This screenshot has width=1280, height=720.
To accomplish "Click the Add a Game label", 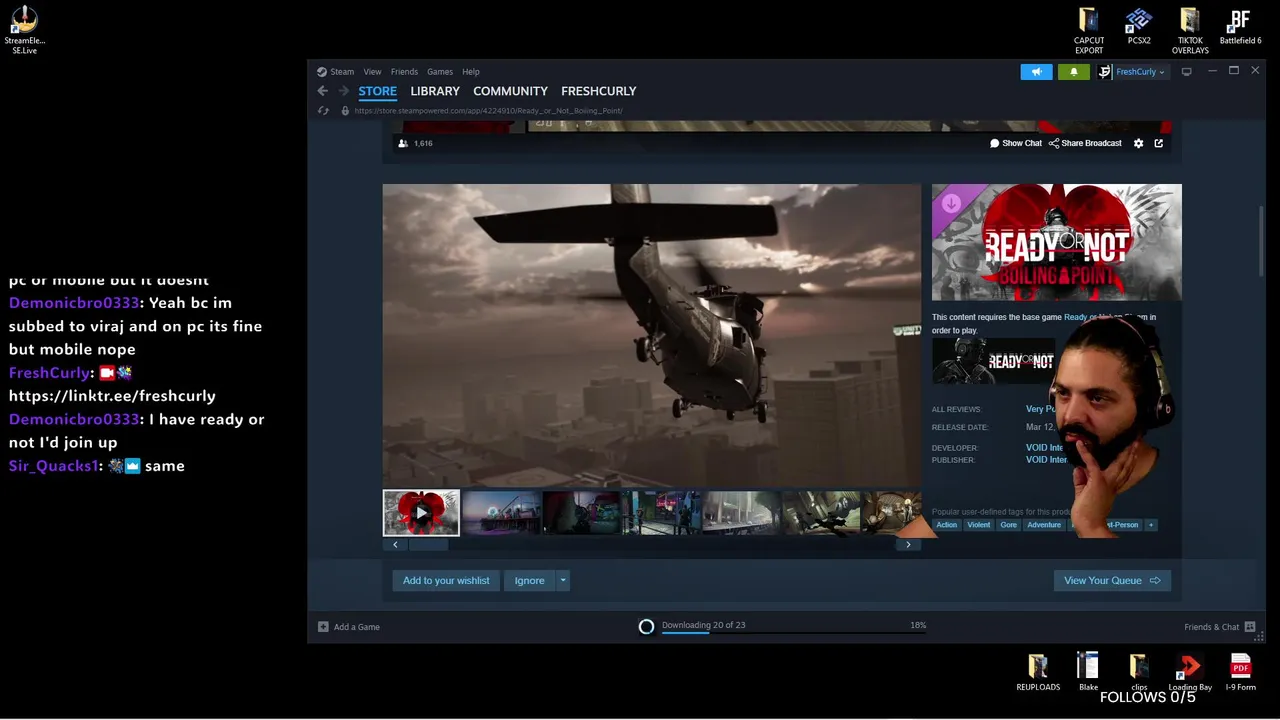I will tap(357, 627).
